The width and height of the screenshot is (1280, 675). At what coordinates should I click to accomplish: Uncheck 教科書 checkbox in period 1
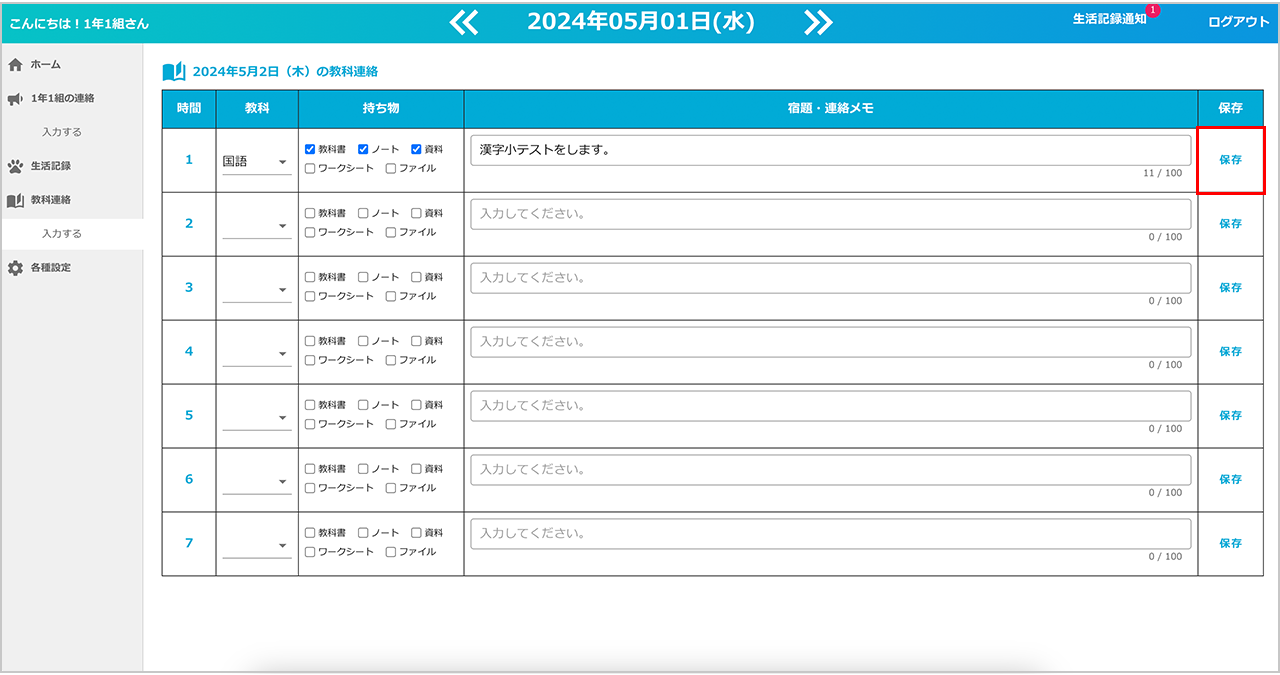310,149
